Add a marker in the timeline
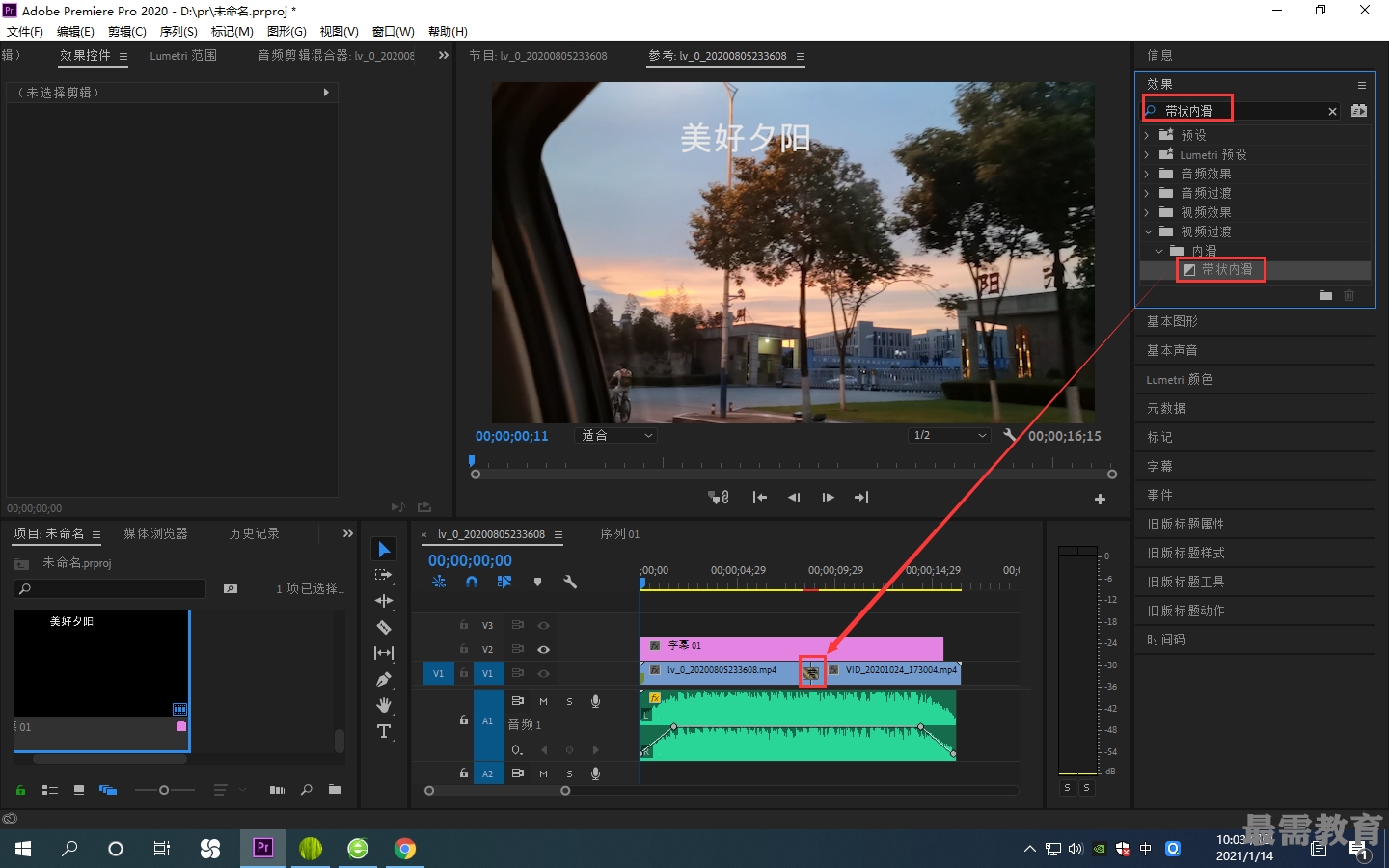The height and width of the screenshot is (868, 1389). point(537,582)
